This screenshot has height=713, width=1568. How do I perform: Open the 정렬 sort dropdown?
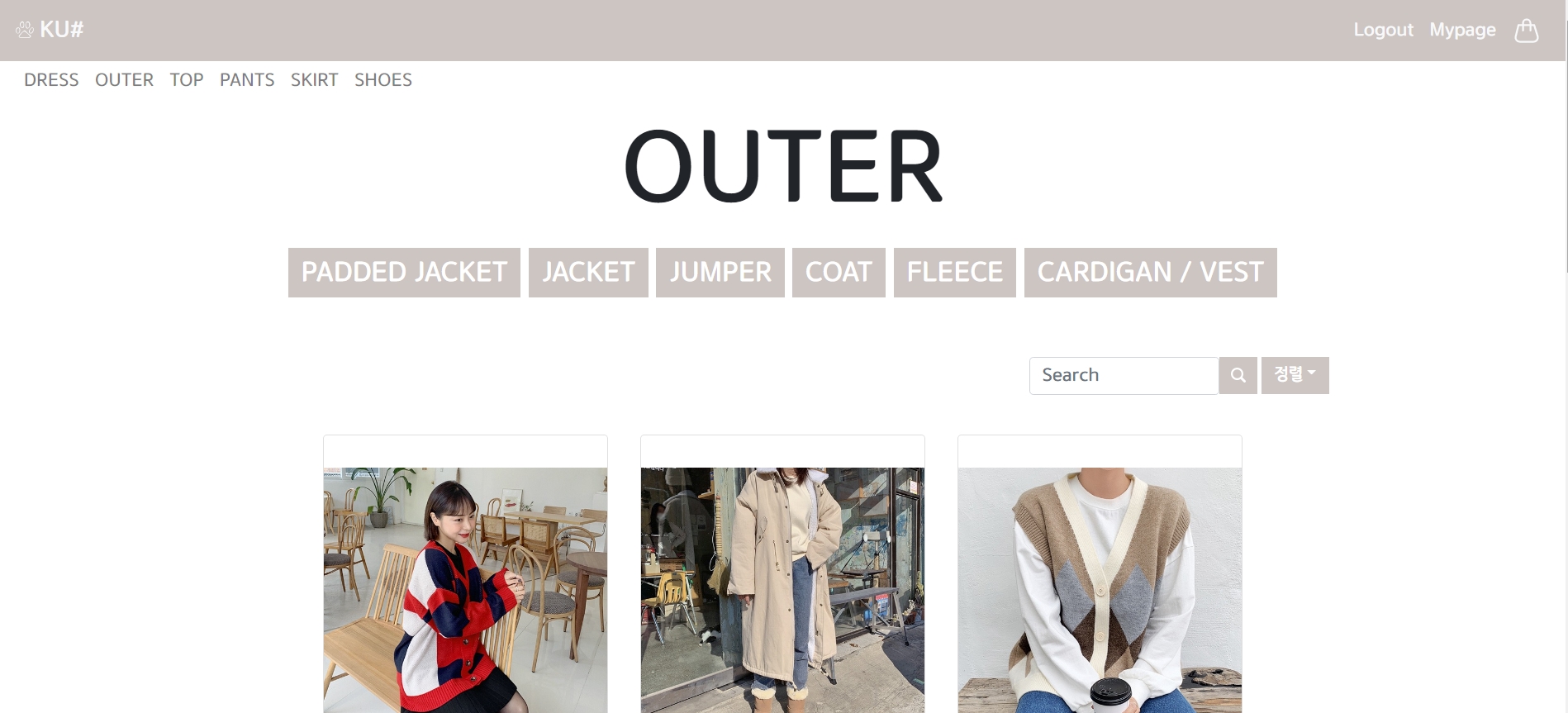click(x=1295, y=375)
